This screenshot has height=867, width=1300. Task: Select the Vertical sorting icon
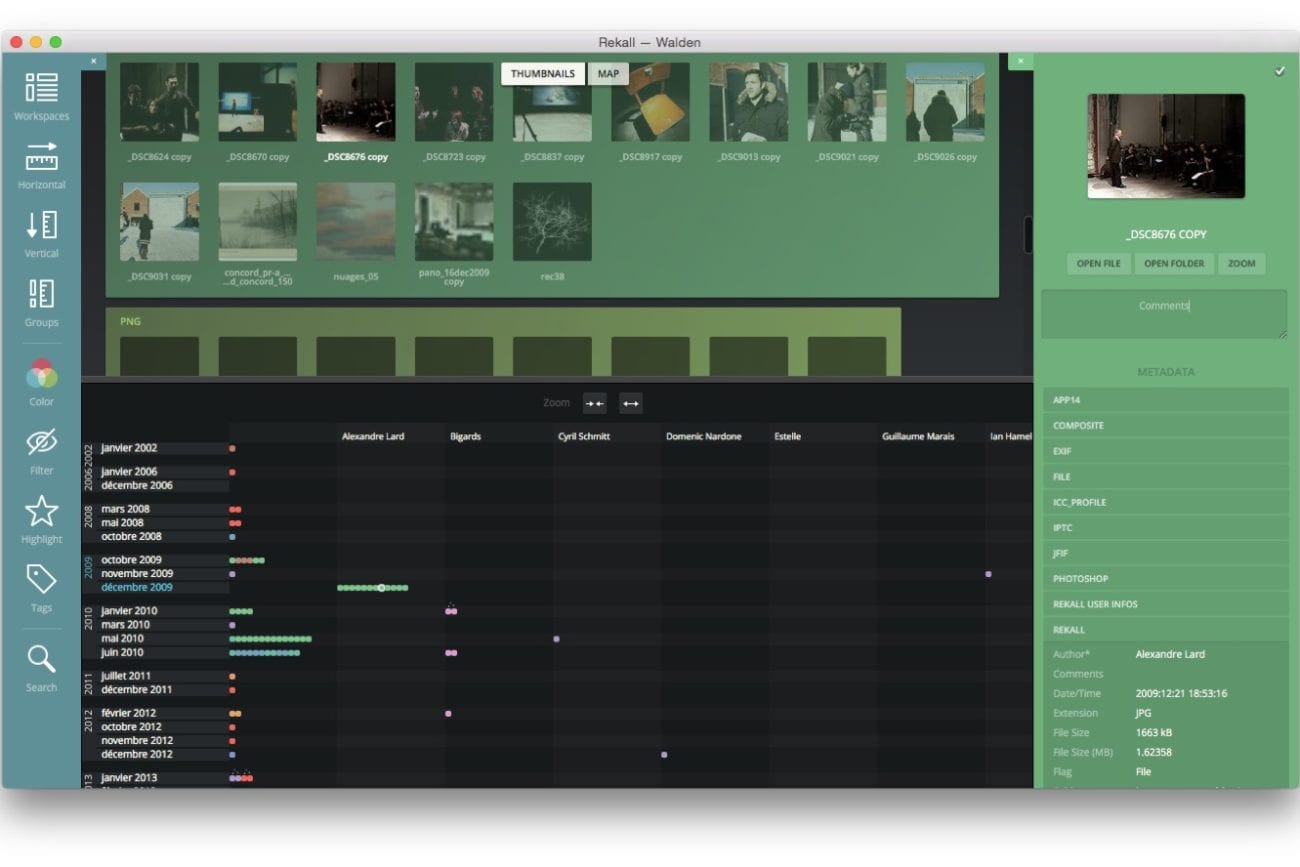[x=41, y=225]
